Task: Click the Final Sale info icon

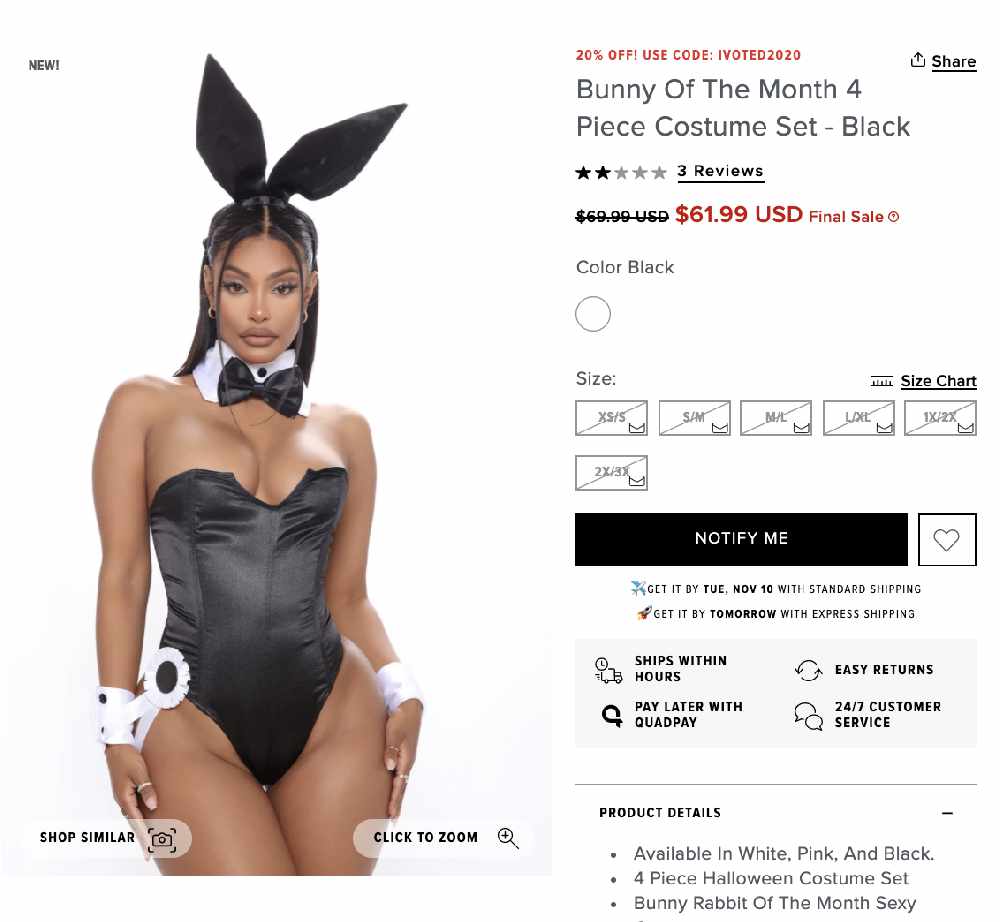Action: click(x=893, y=217)
